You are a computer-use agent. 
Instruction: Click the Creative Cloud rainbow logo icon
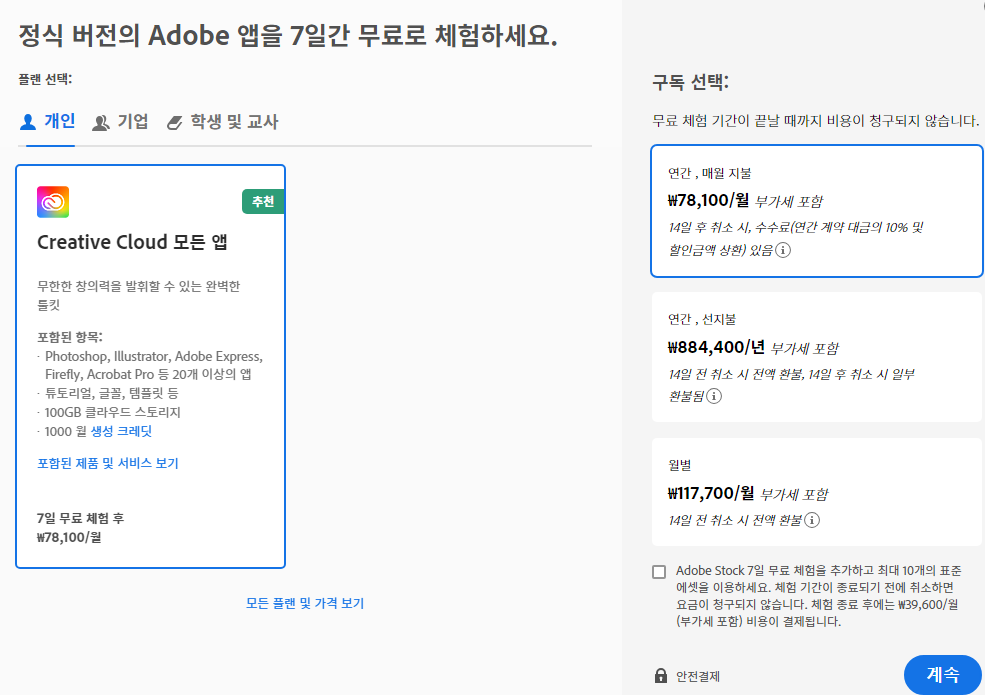(53, 202)
